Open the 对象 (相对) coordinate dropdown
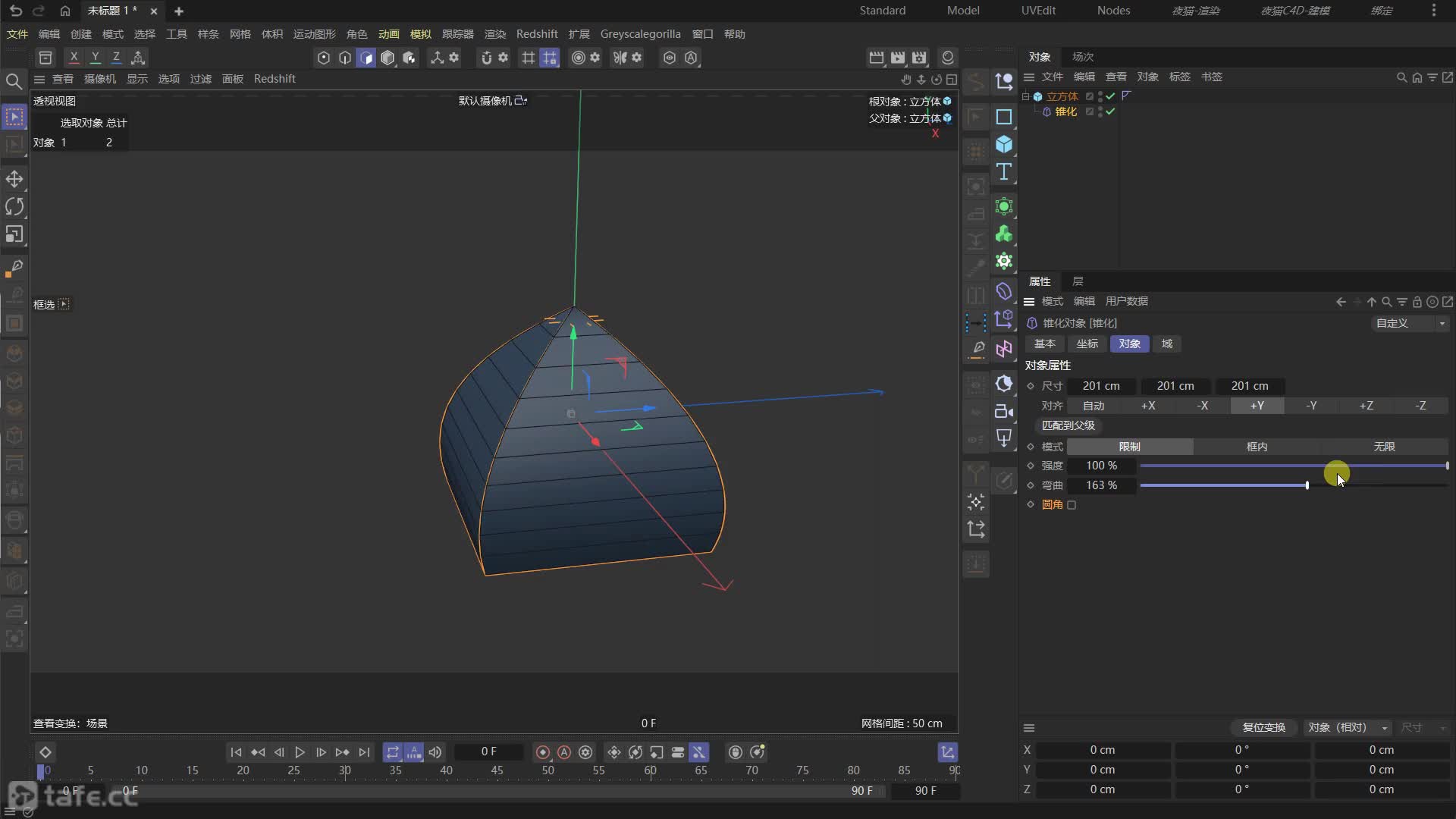This screenshot has height=819, width=1456. point(1348,727)
